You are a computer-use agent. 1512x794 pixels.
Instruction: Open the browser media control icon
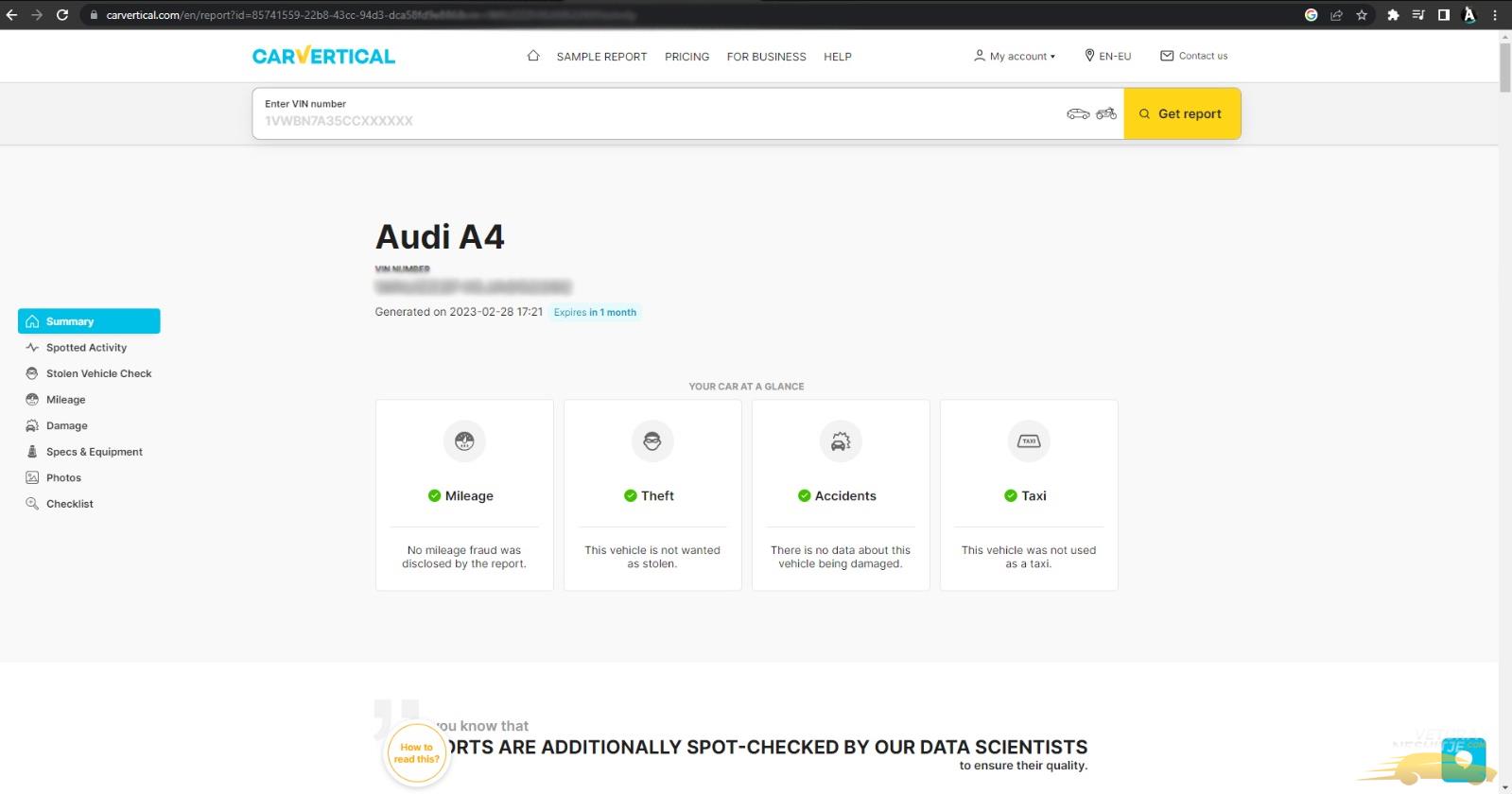(1418, 15)
